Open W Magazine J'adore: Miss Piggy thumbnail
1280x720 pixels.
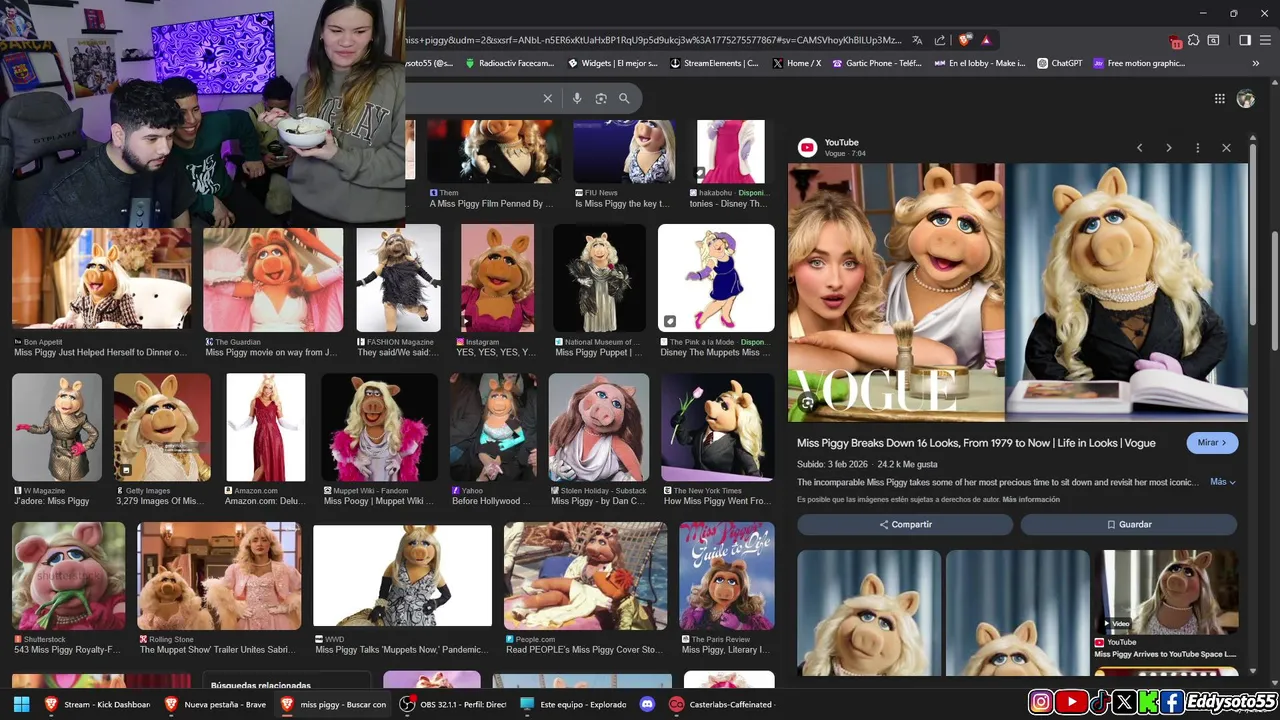tap(57, 427)
